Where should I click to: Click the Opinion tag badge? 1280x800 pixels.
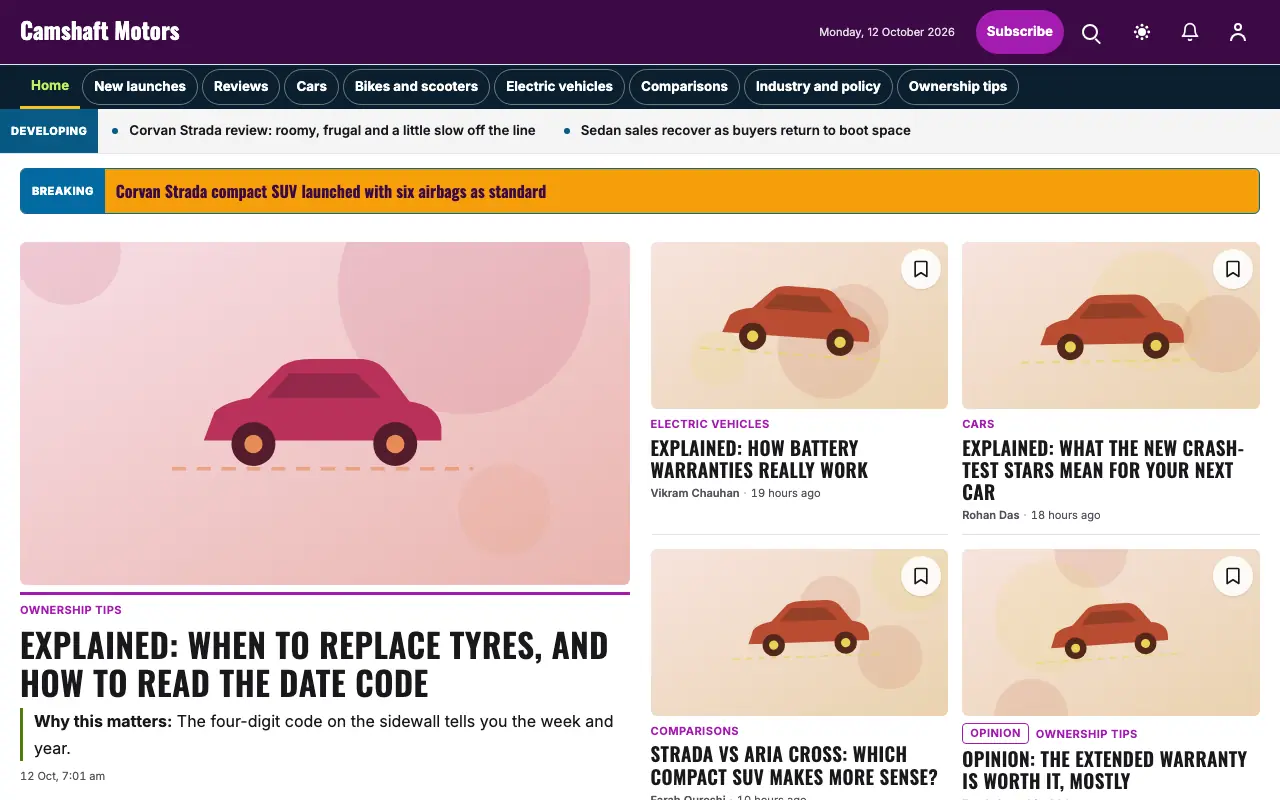(x=995, y=733)
